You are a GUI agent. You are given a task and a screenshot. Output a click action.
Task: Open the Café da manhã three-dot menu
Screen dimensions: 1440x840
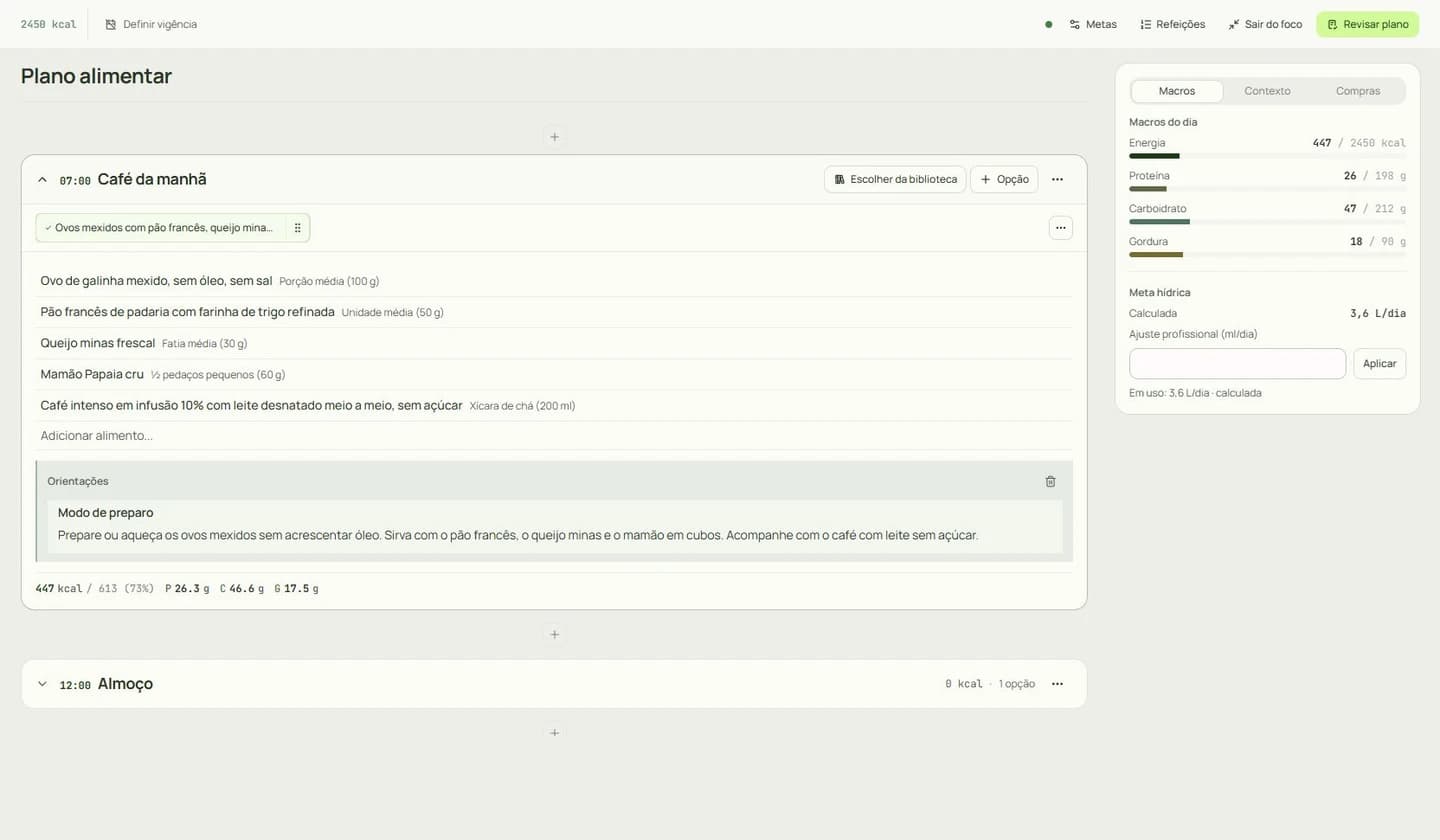pos(1057,179)
